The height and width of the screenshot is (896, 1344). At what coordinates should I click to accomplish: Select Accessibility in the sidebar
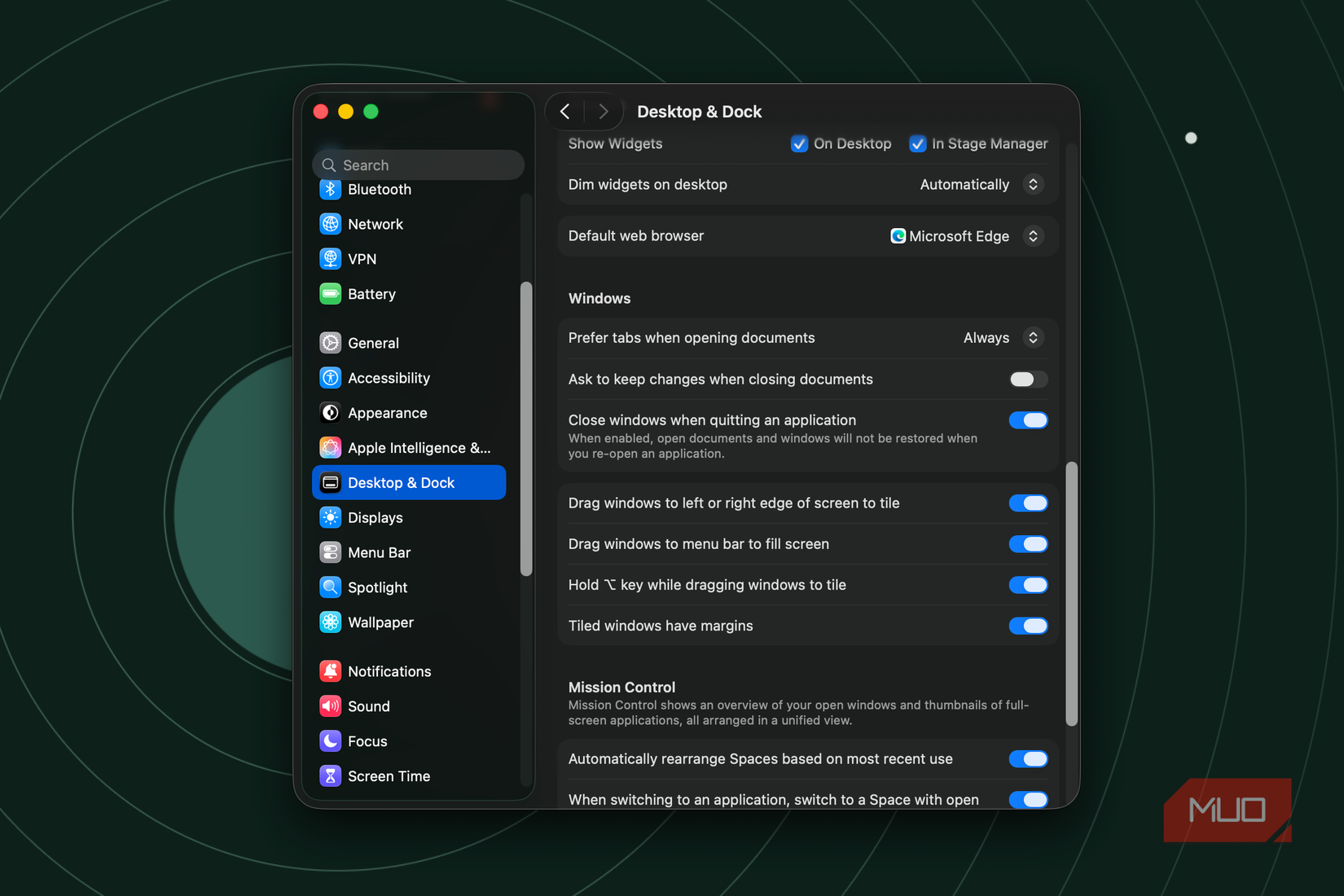click(409, 378)
